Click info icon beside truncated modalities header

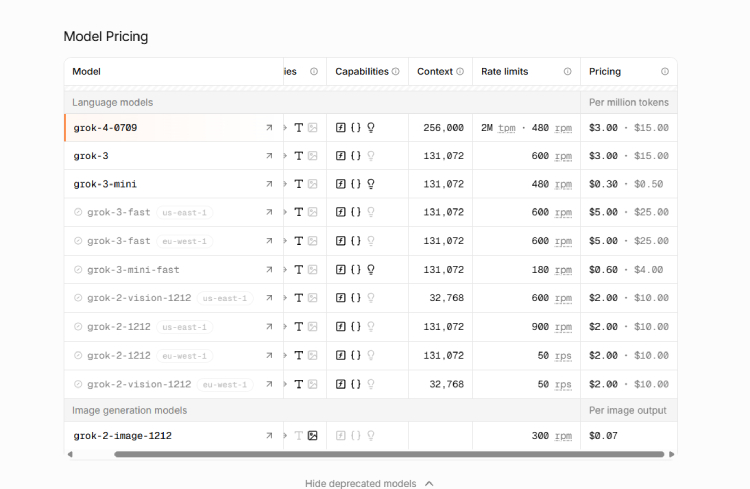tap(314, 71)
